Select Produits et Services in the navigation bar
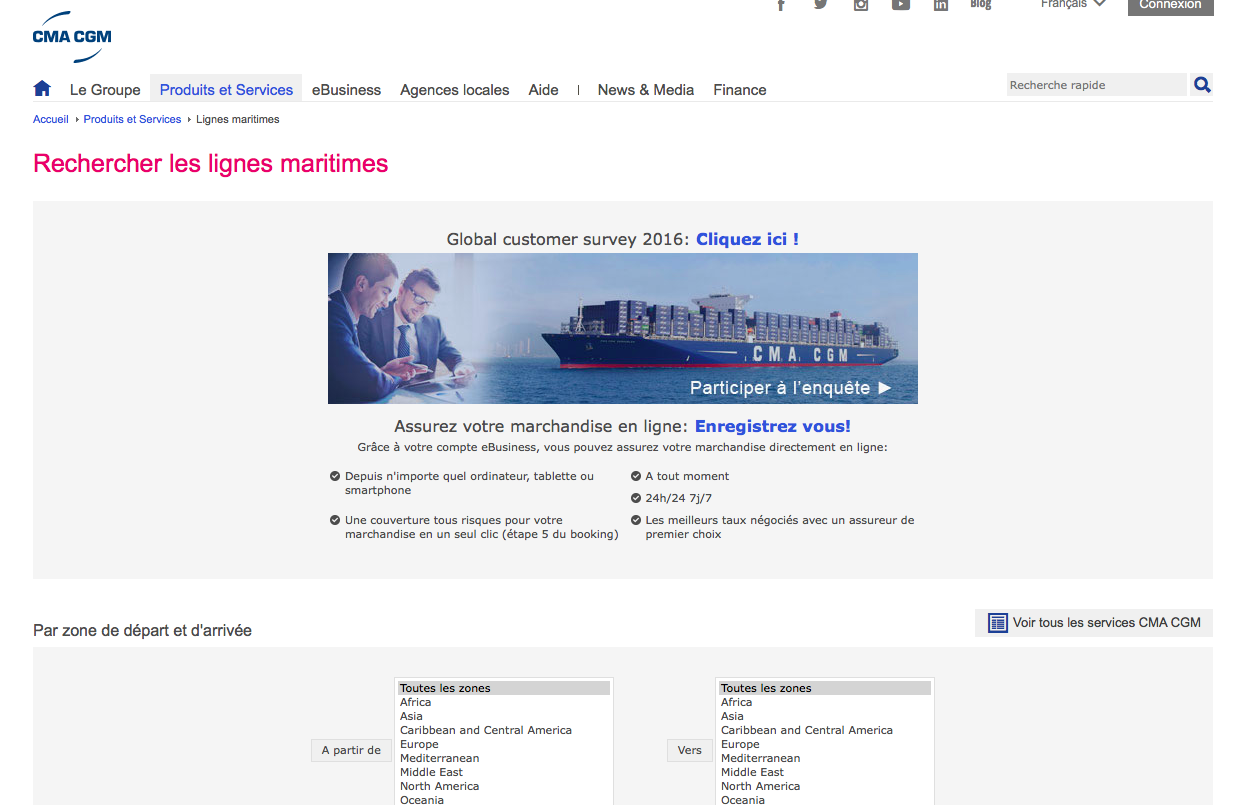 tap(226, 90)
